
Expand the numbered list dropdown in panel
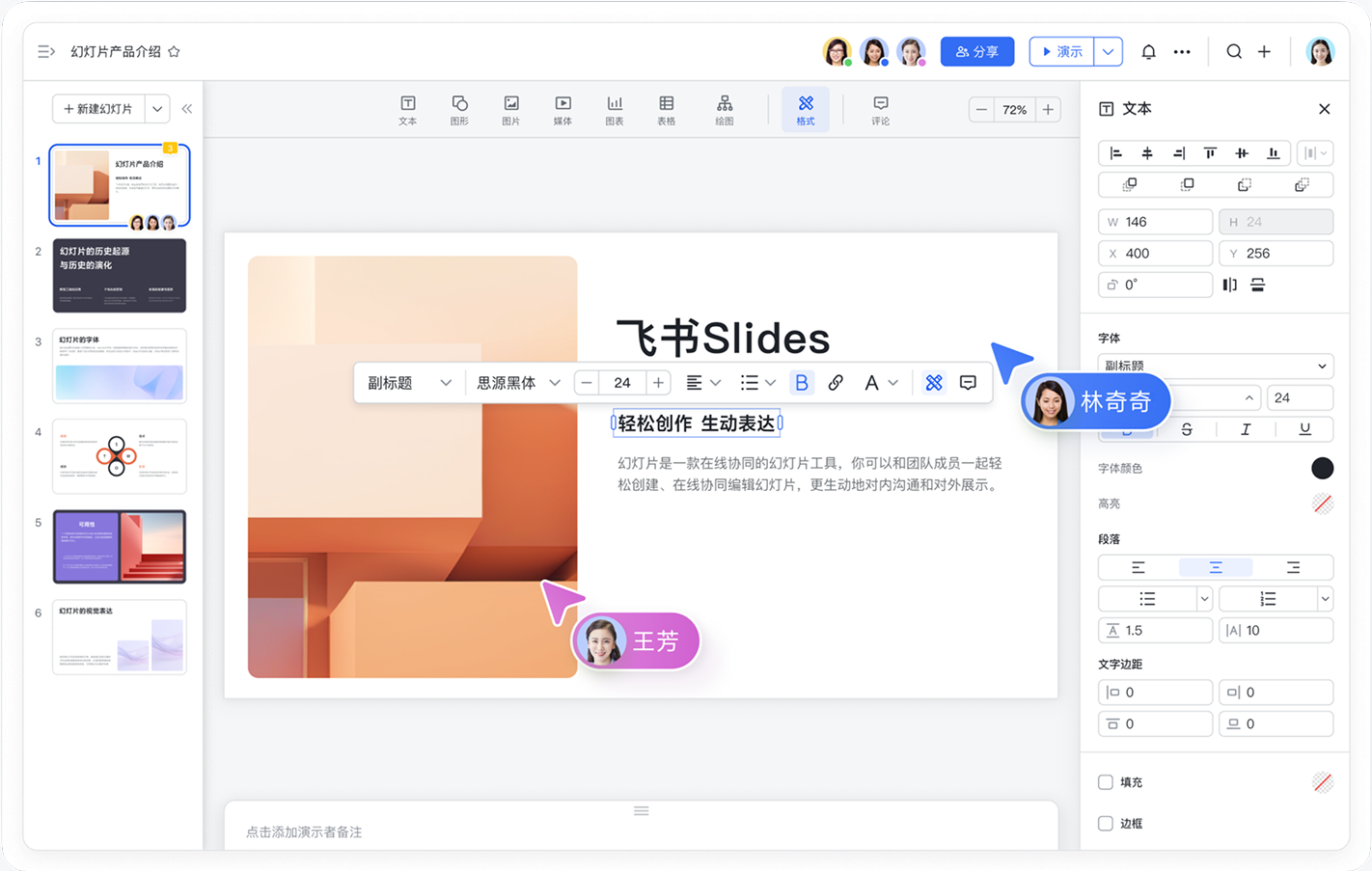point(1325,599)
